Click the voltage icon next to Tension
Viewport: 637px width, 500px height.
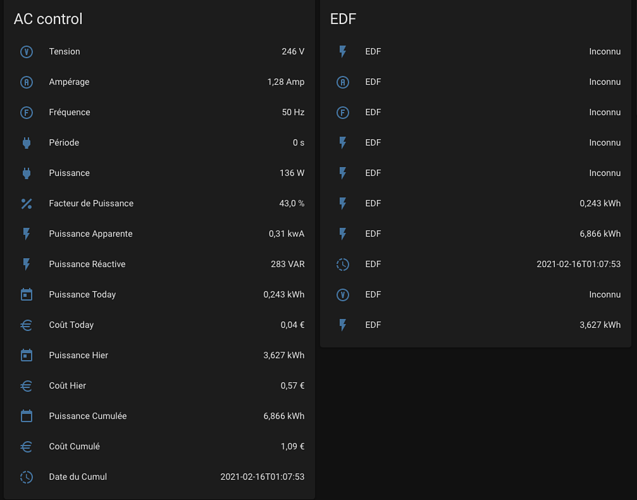point(26,52)
